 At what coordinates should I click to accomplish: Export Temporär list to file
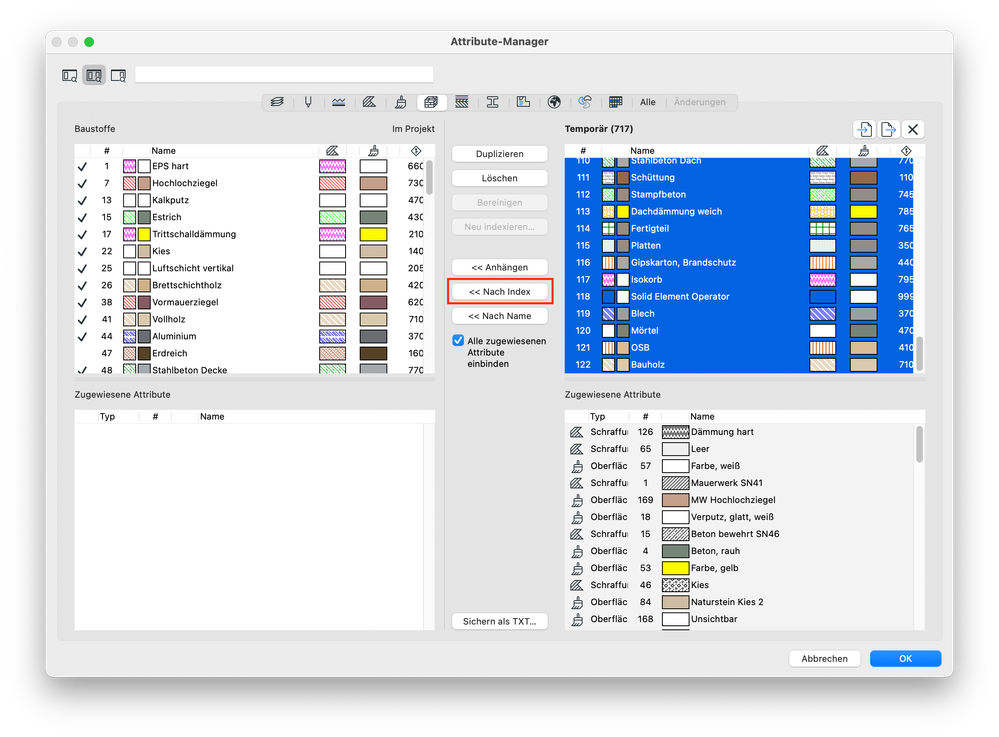click(x=888, y=129)
